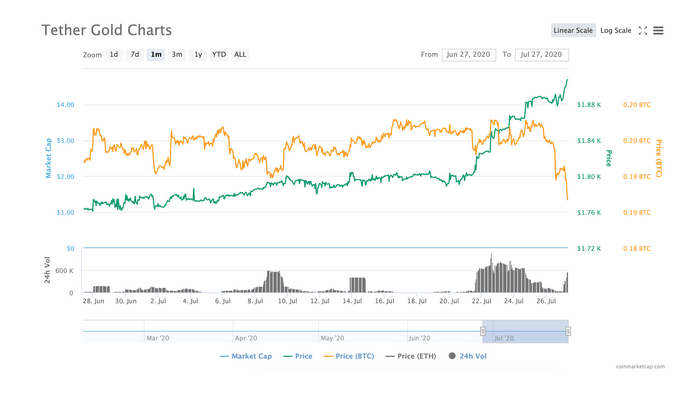Click the vertical Price (BTC) axis title
Screen dimensions: 696x393
[659, 158]
